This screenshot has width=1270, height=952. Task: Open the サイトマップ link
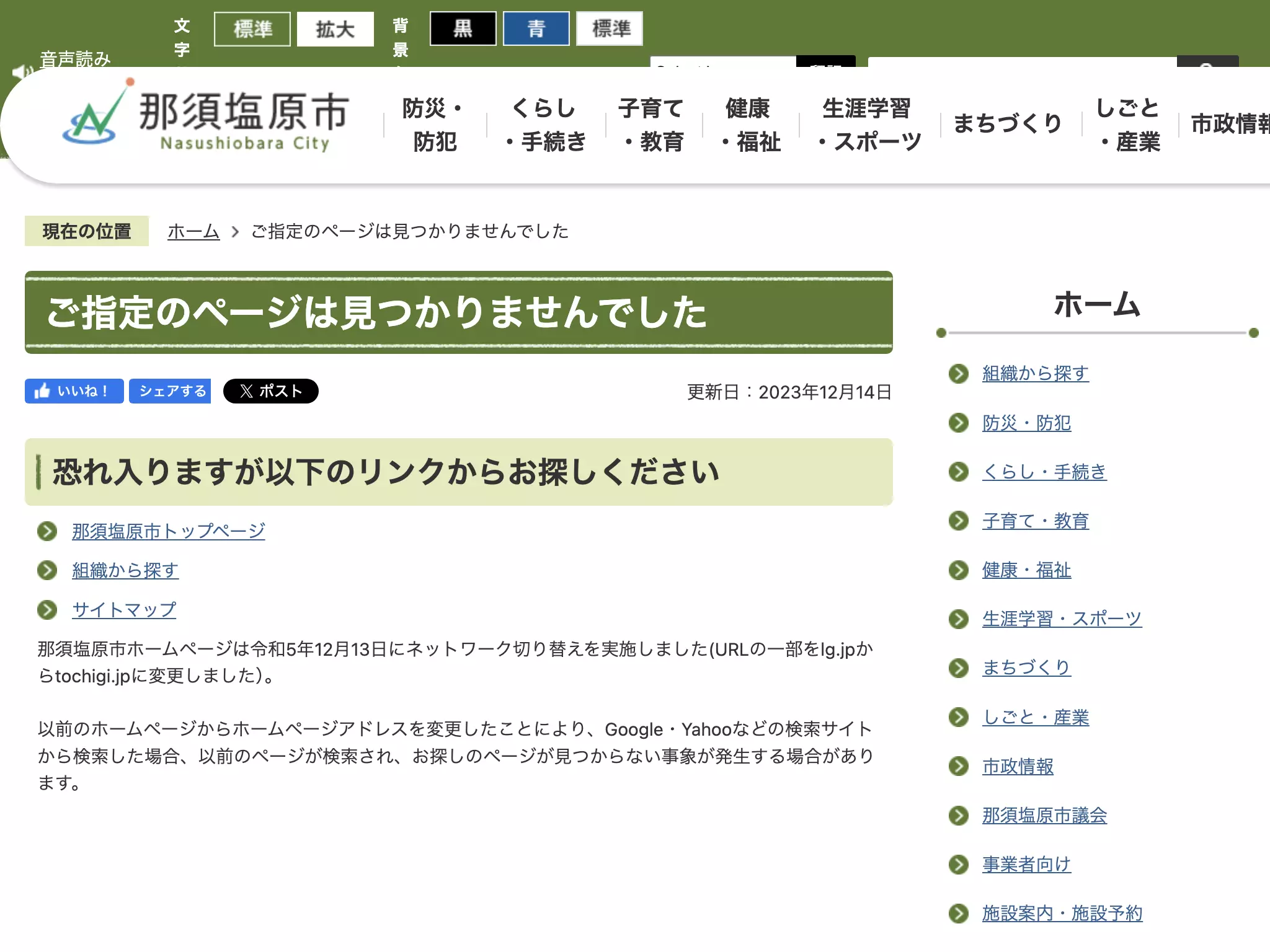pos(124,610)
